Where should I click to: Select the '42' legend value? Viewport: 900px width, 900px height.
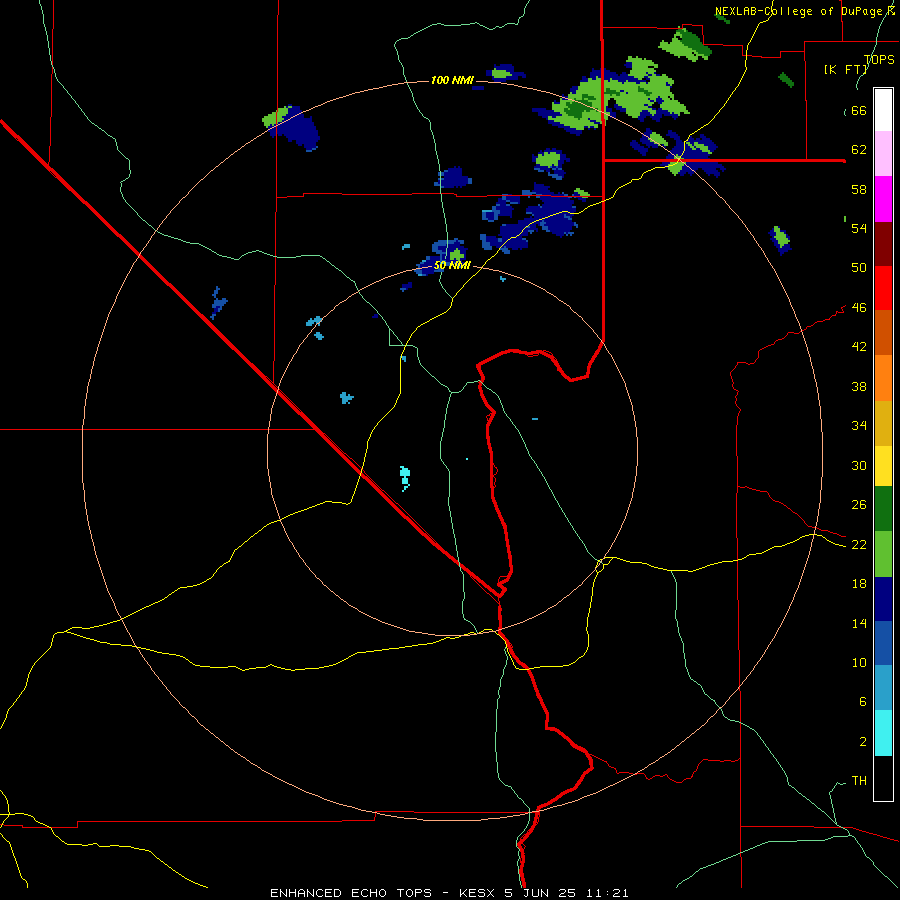coord(859,347)
